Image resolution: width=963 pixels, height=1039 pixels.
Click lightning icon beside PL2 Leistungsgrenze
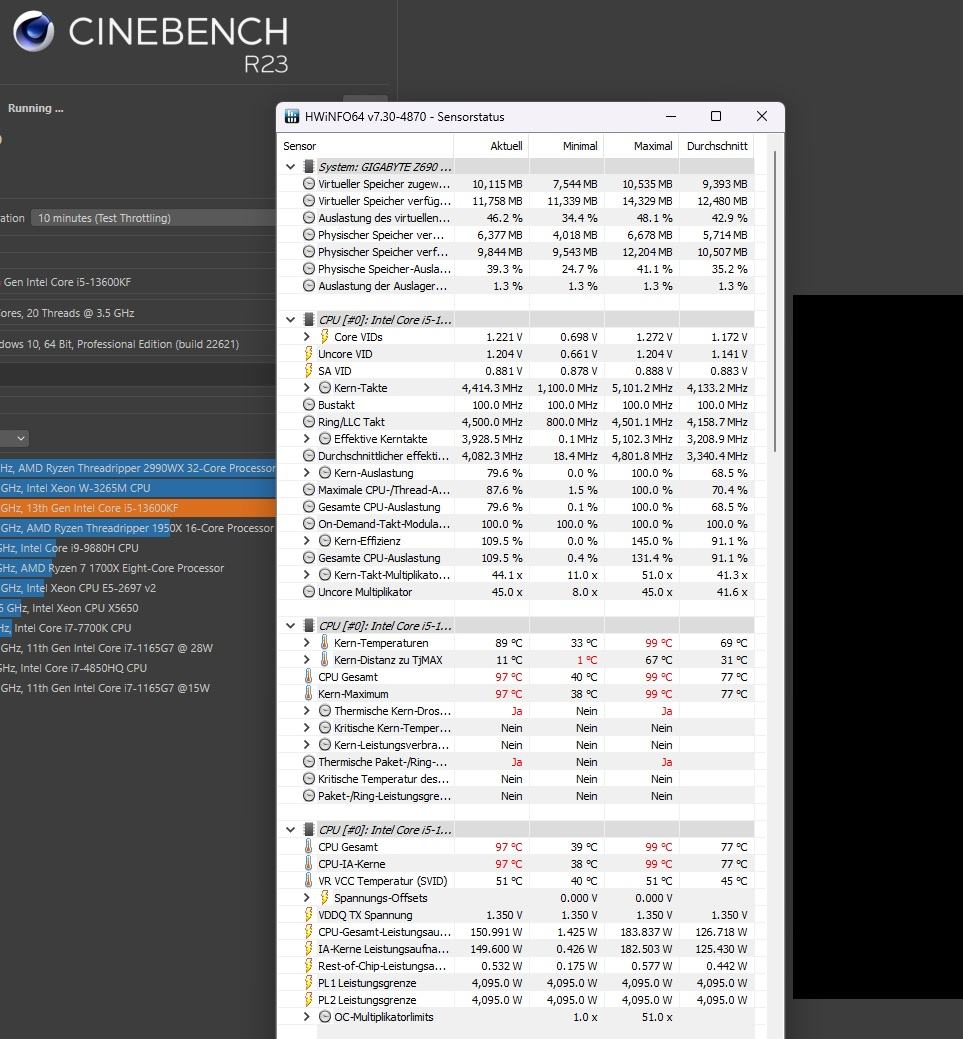pyautogui.click(x=309, y=1000)
